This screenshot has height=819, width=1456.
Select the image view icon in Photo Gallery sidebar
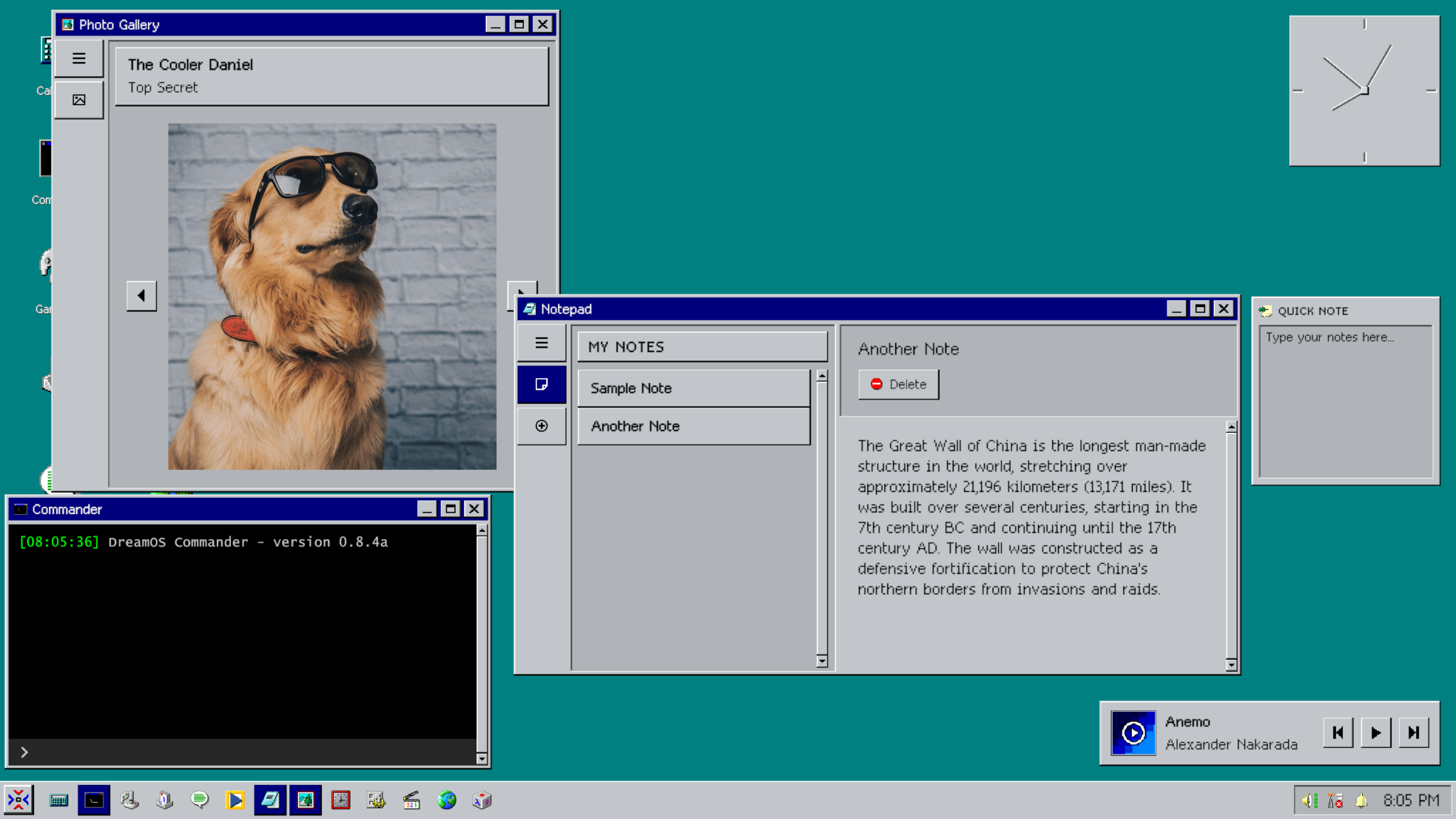78,100
